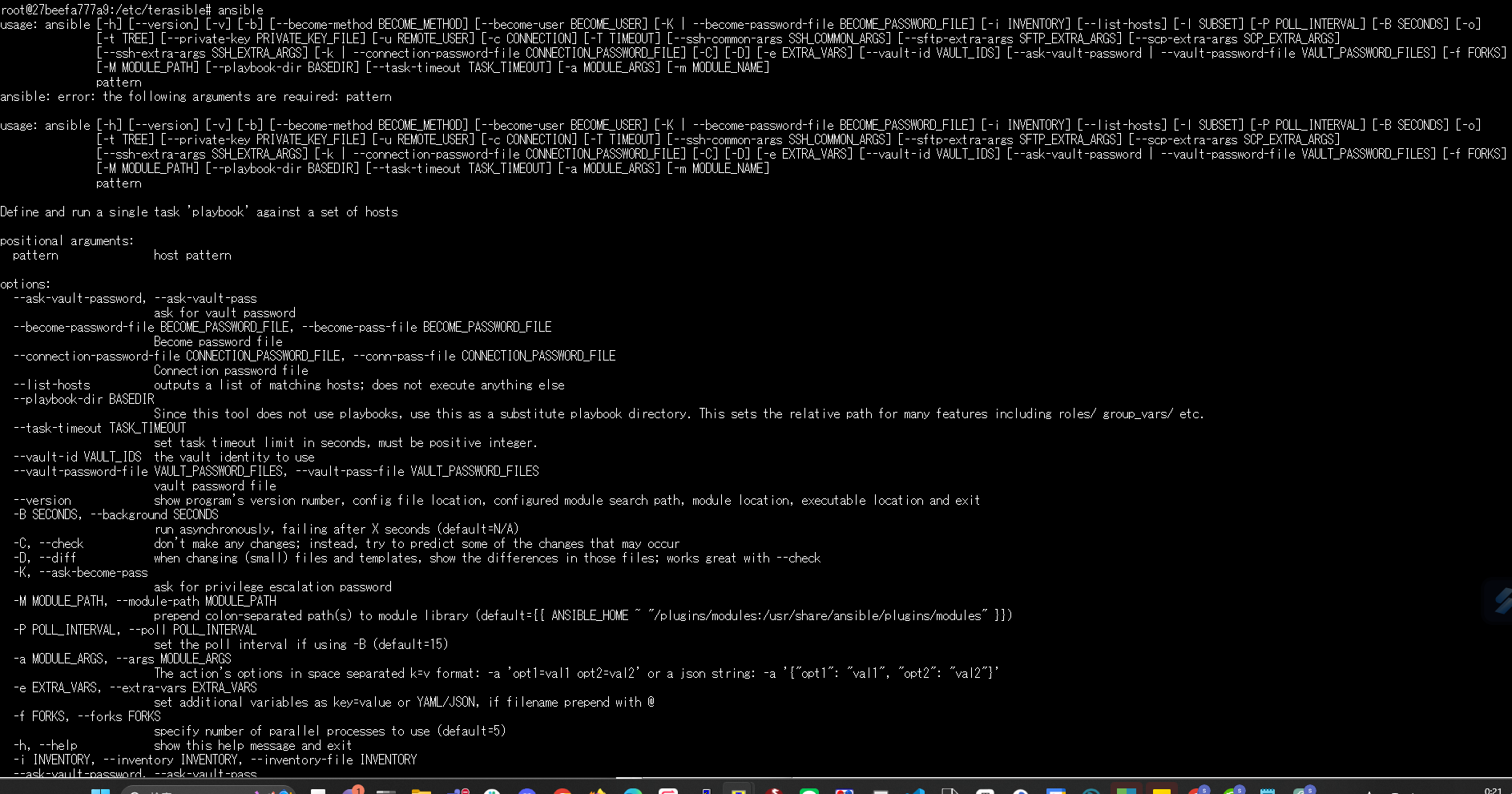Click the 'host pattern' description text

click(x=192, y=255)
